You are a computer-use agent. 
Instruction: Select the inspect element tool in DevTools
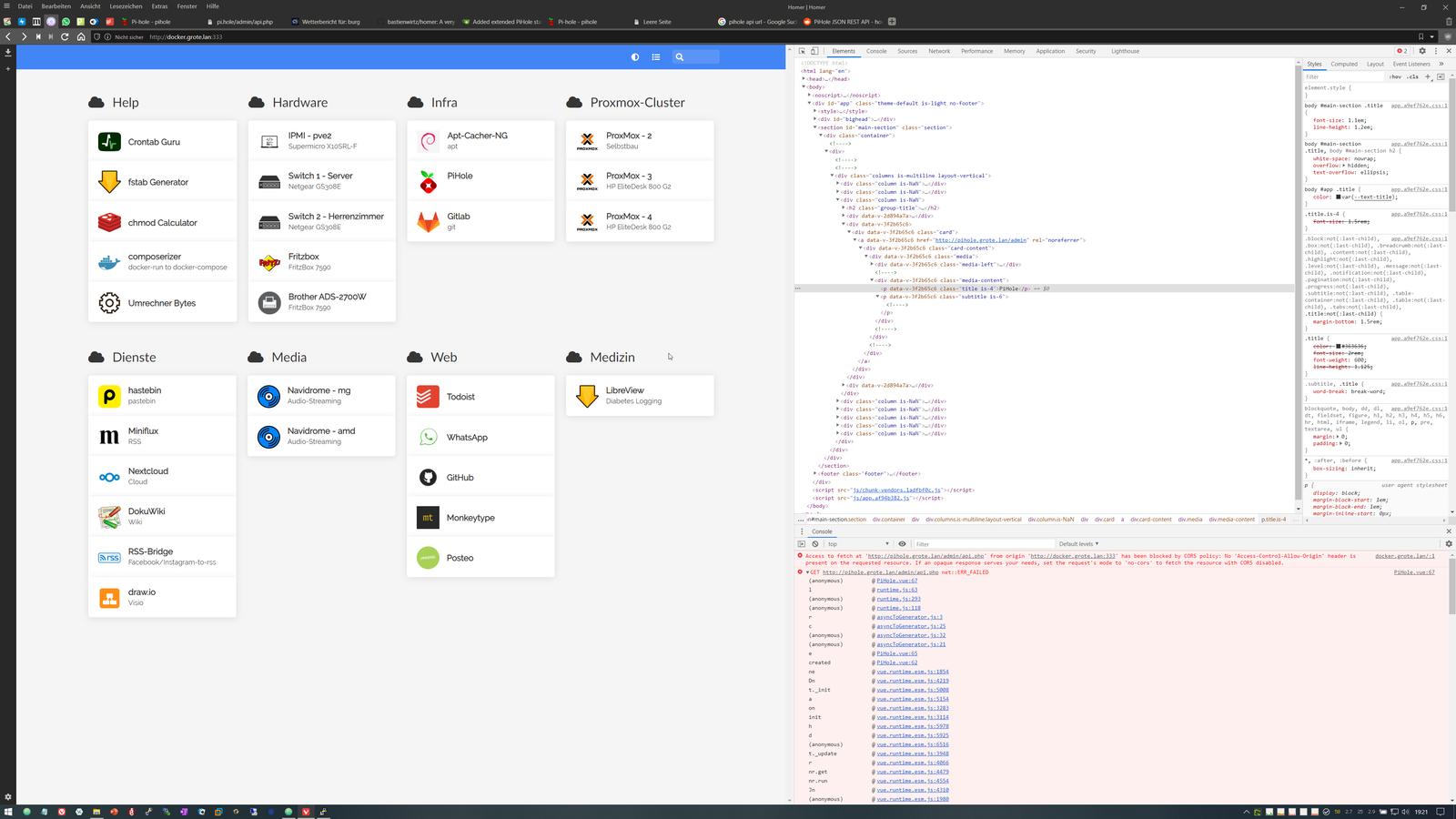[804, 51]
